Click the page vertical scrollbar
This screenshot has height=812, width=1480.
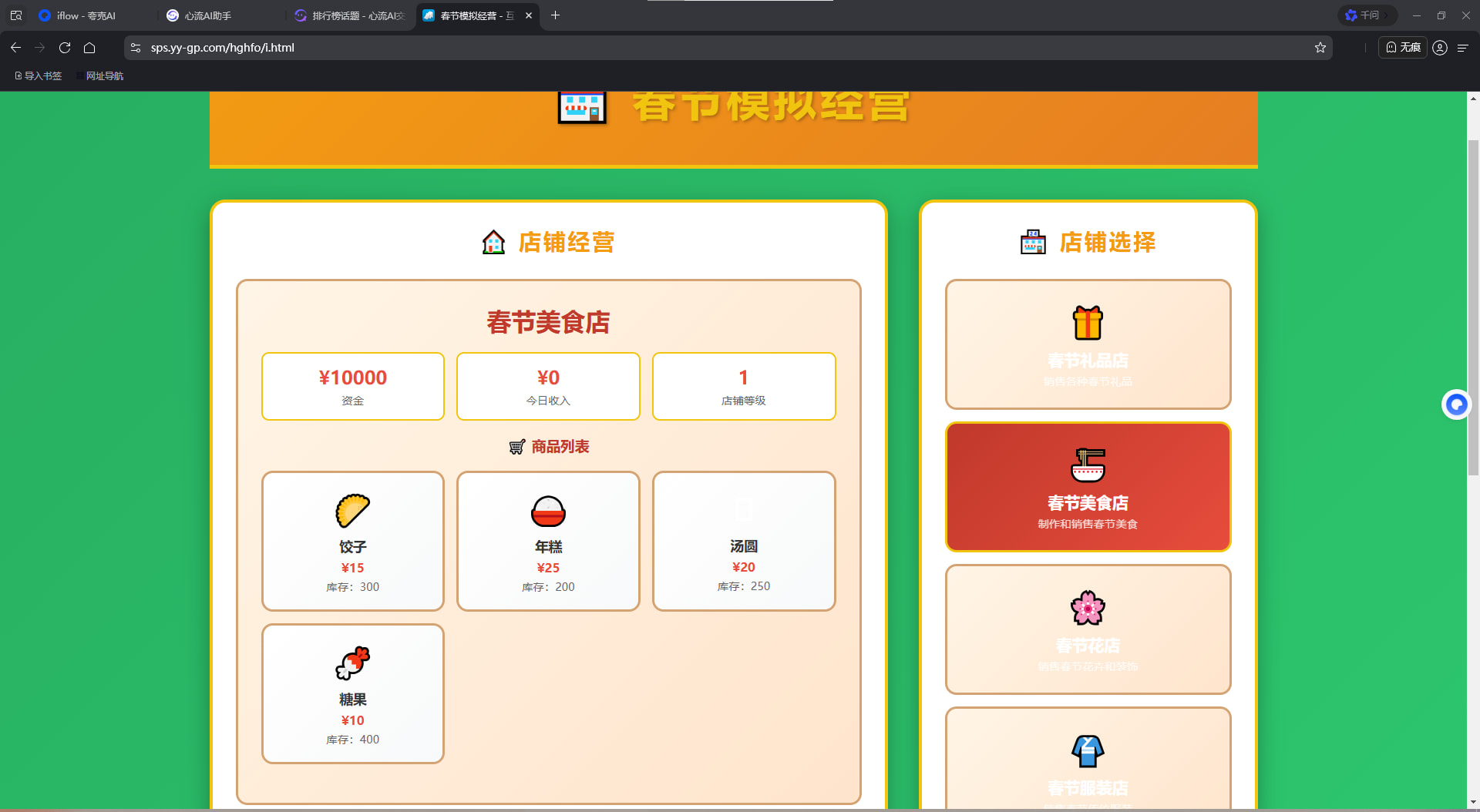click(x=1473, y=308)
